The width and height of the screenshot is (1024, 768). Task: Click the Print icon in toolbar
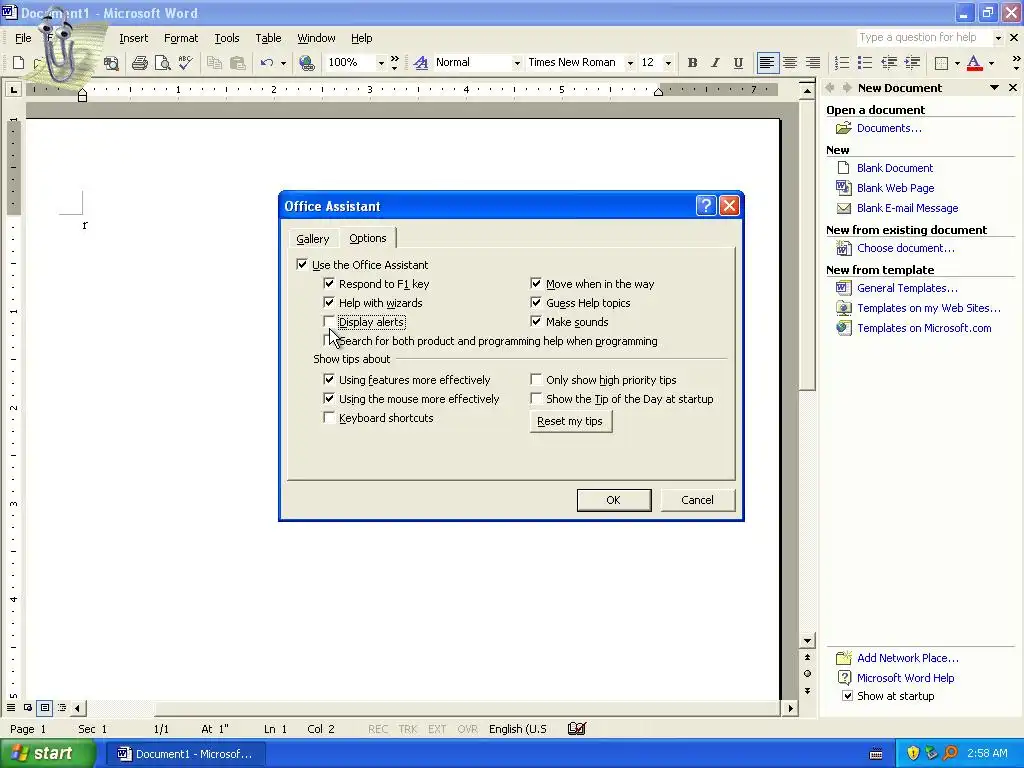[139, 63]
